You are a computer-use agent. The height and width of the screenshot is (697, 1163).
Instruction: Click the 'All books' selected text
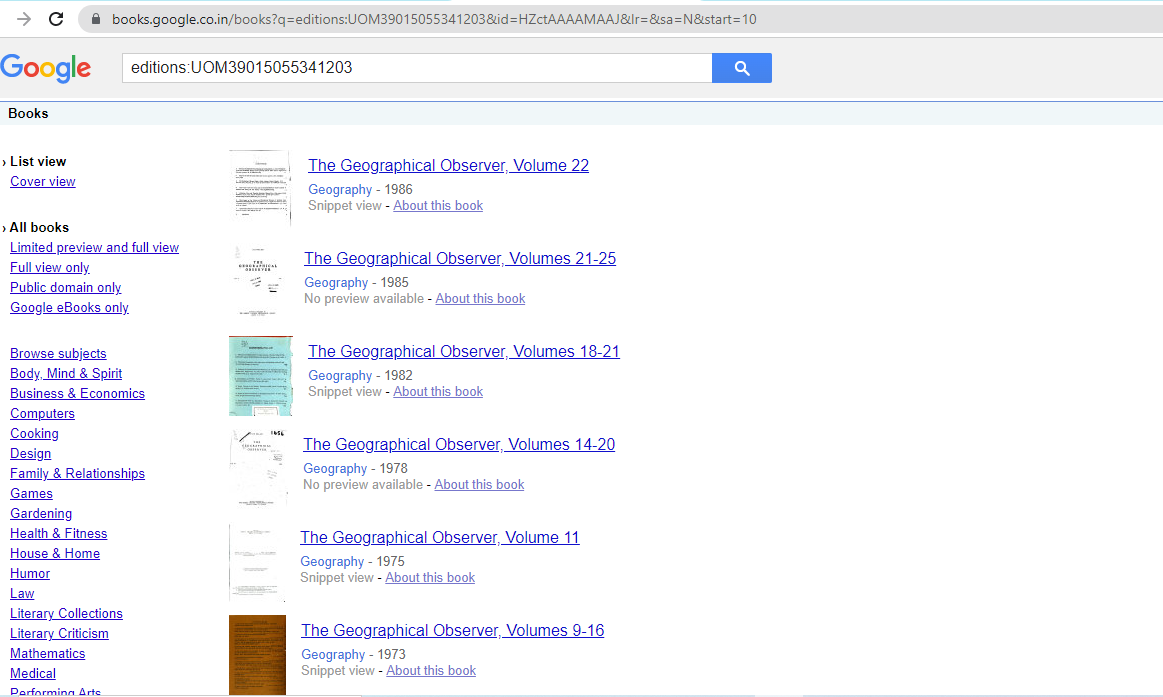click(39, 228)
